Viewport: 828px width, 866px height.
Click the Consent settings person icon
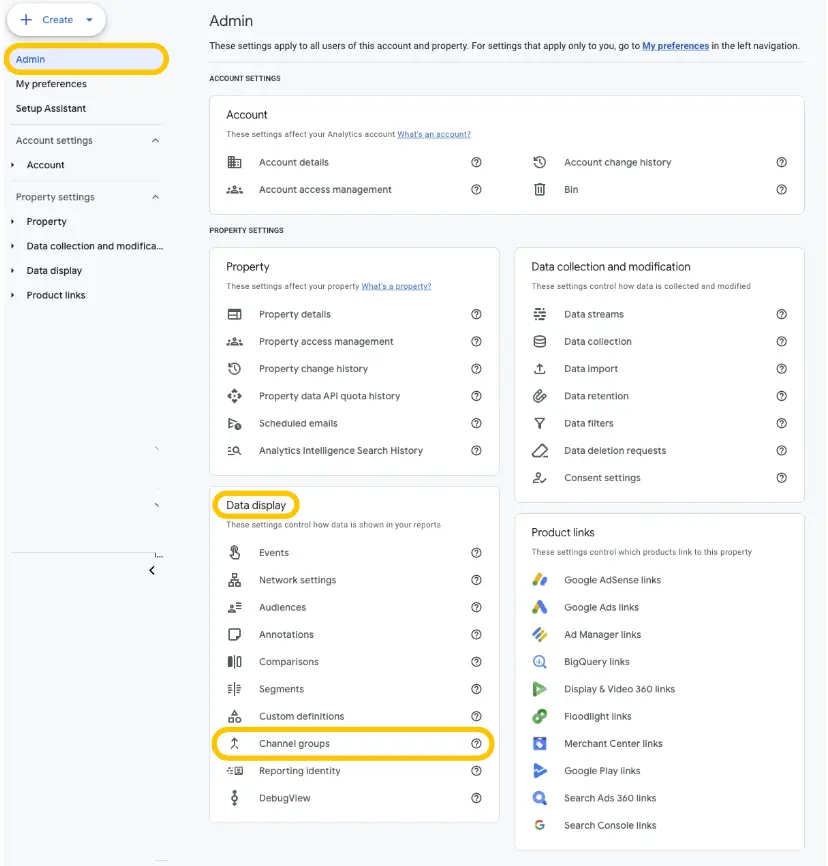click(x=539, y=478)
